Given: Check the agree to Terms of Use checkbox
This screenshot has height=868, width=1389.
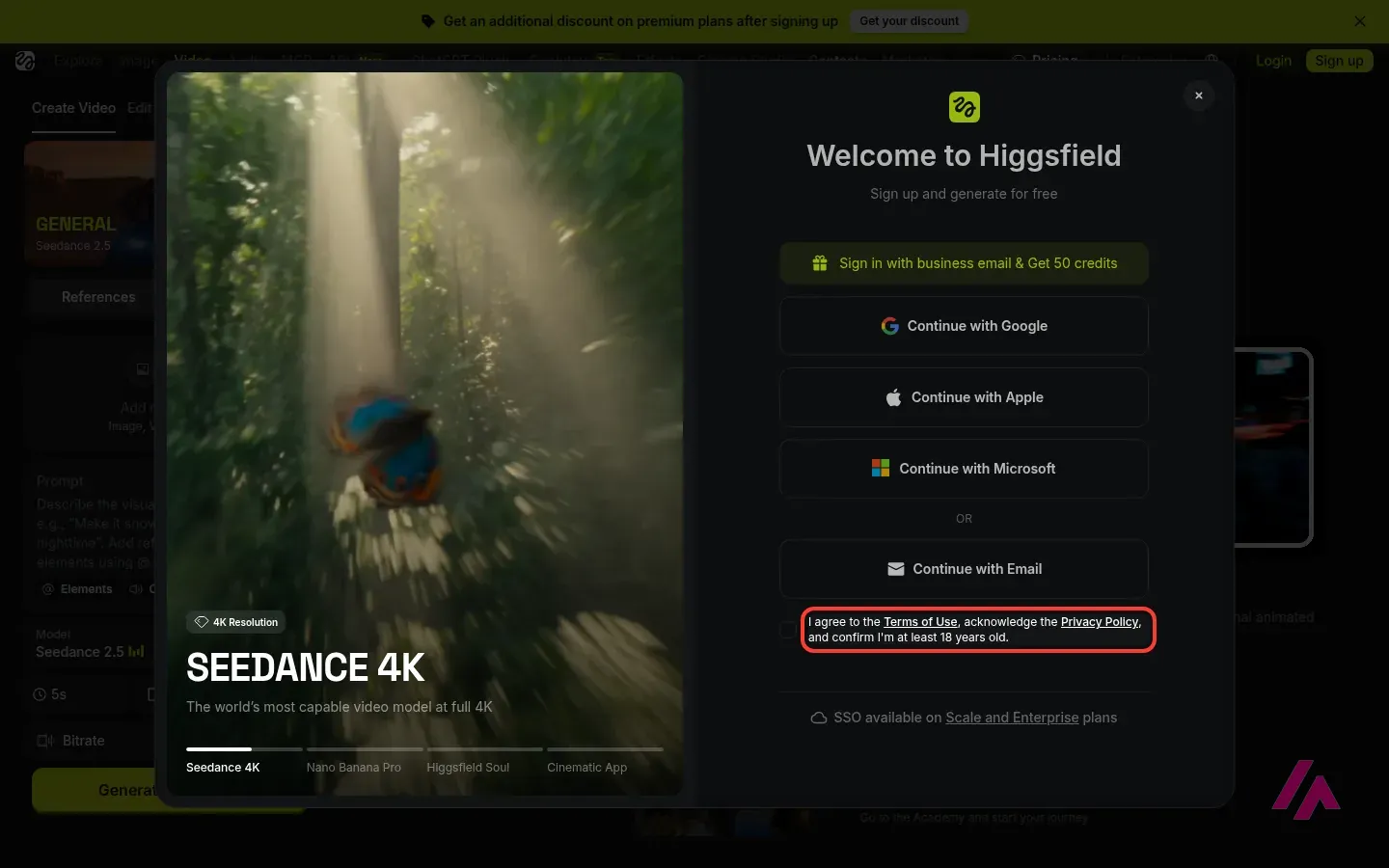Looking at the screenshot, I should pyautogui.click(x=788, y=630).
